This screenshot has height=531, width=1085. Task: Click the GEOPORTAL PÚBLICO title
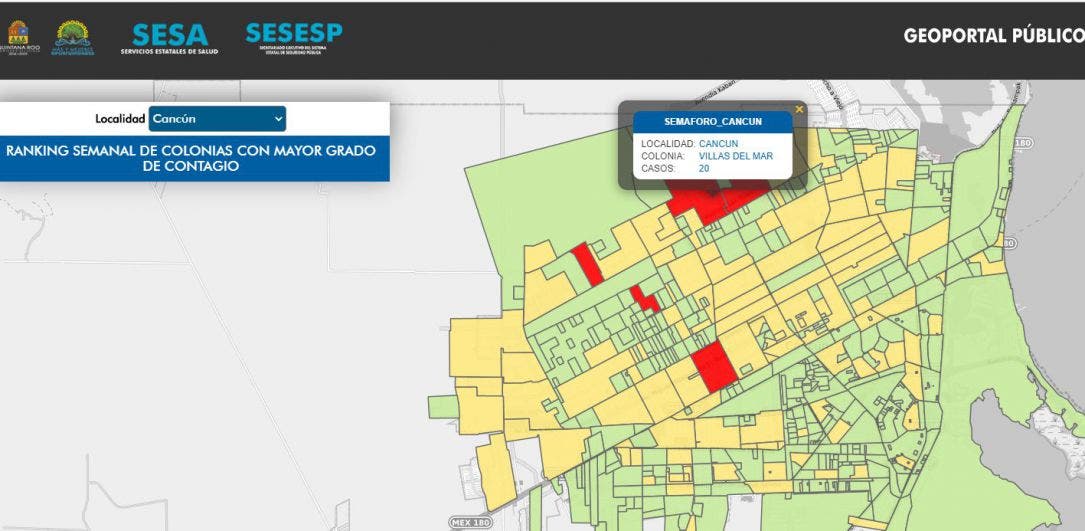tap(993, 36)
